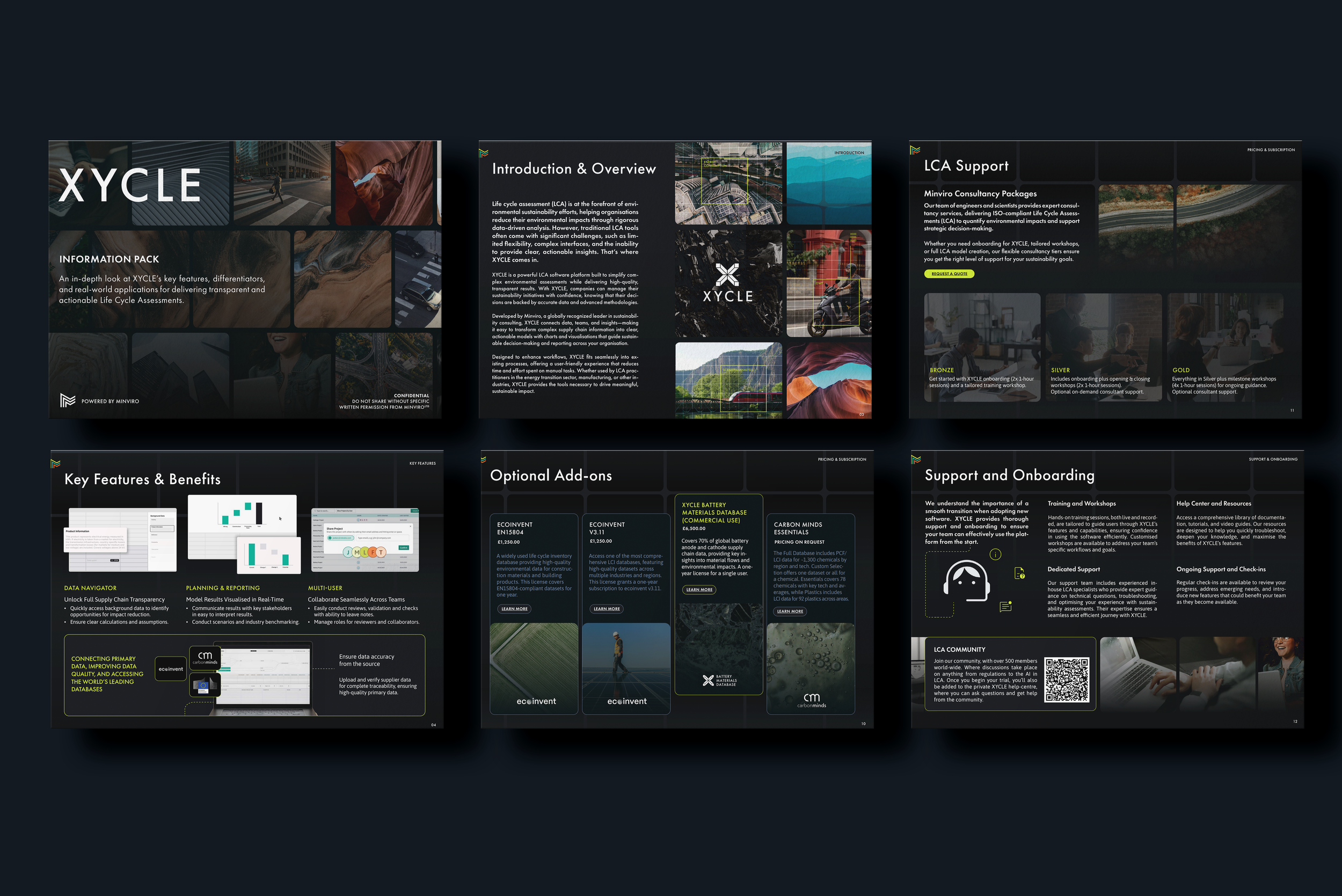The height and width of the screenshot is (896, 1342).
Task: Click the document question-mark help icon
Action: (1019, 573)
